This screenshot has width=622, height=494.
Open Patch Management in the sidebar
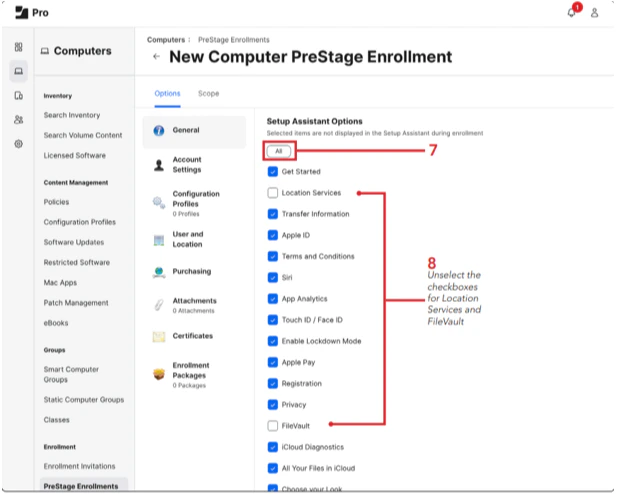tap(76, 304)
